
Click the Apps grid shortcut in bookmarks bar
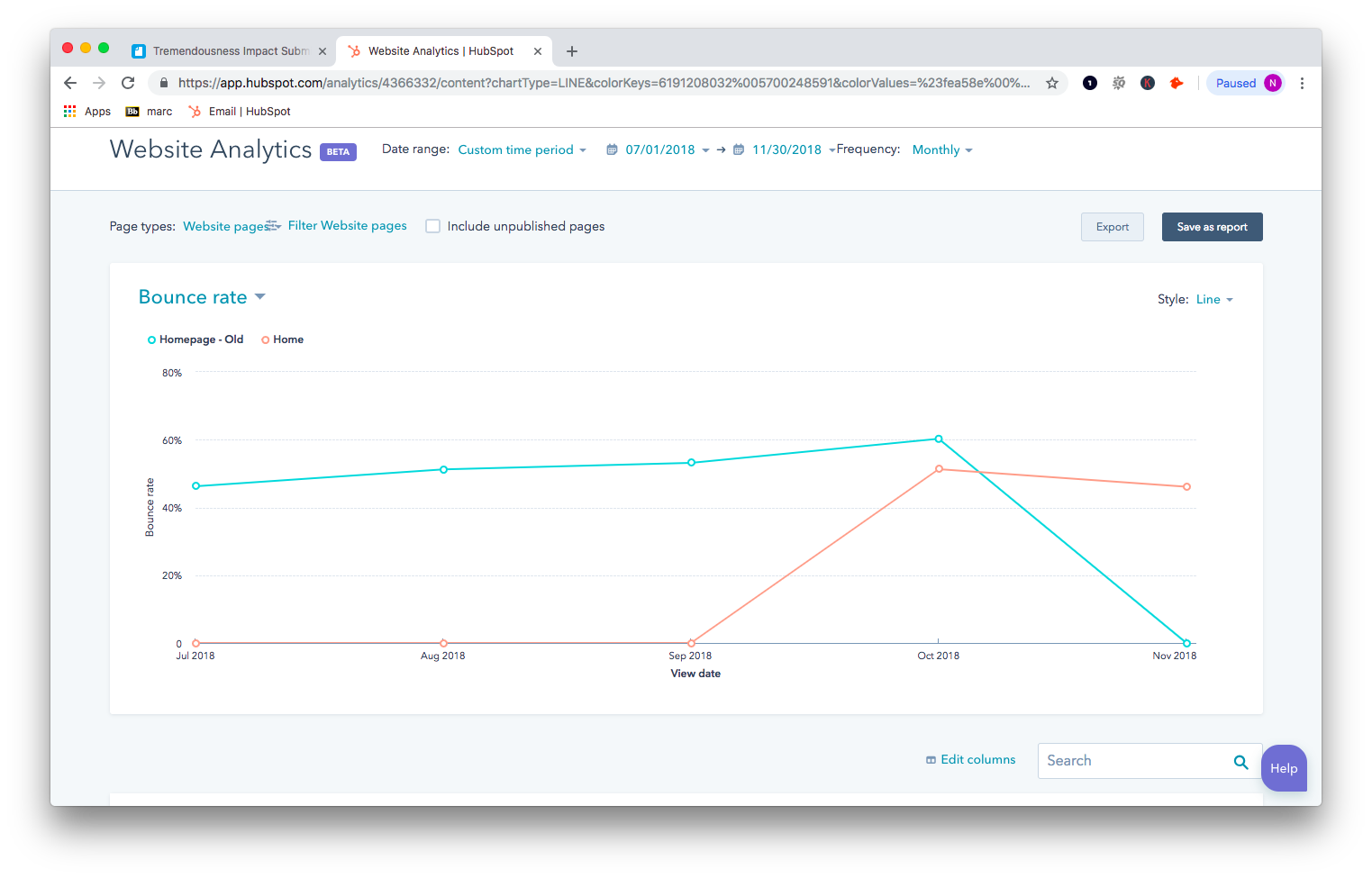(x=70, y=112)
